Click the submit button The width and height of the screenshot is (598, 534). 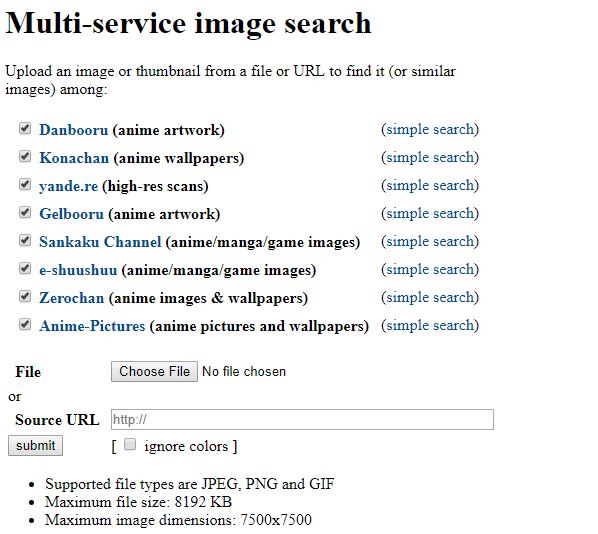click(35, 446)
